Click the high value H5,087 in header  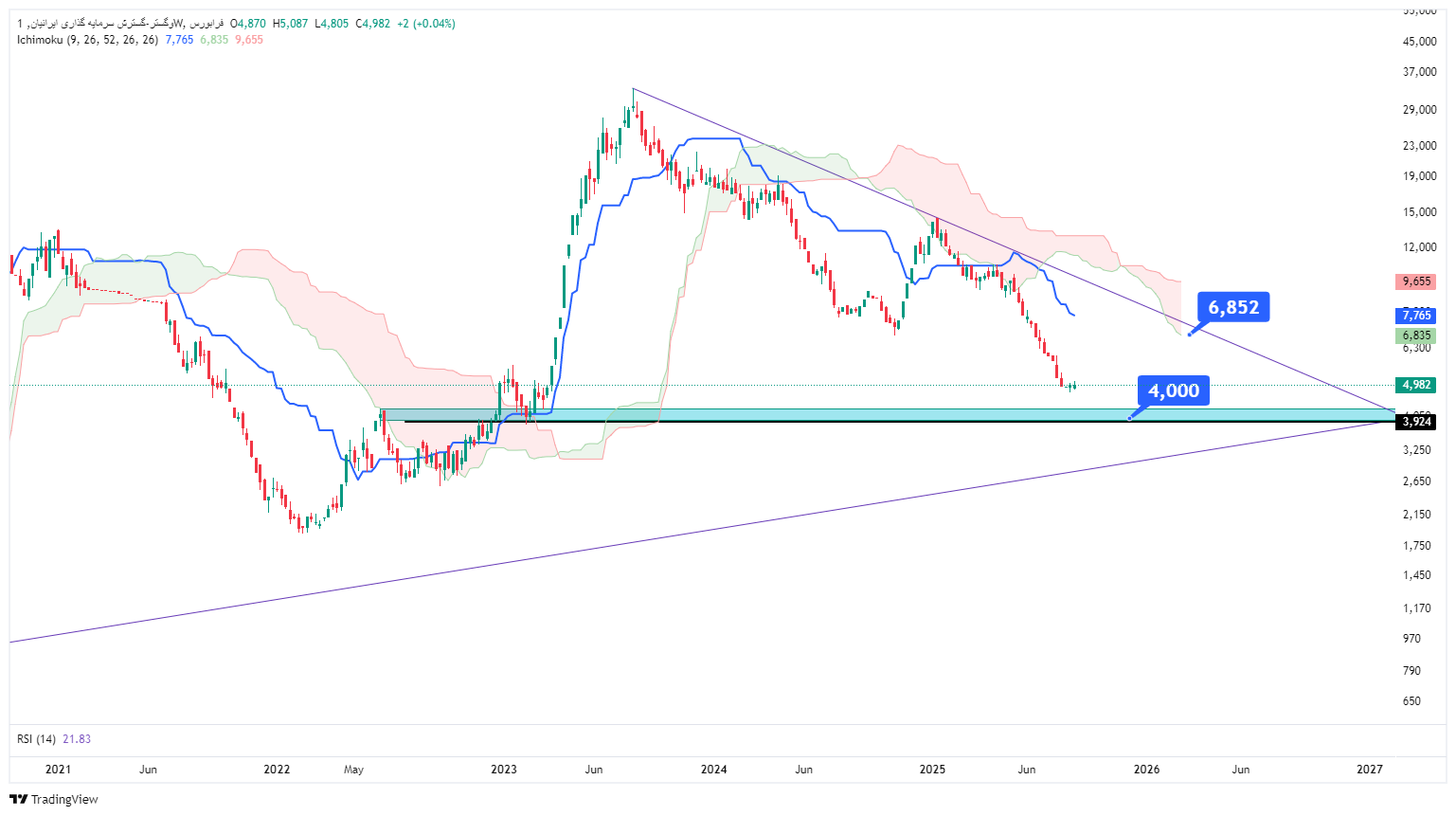point(291,24)
